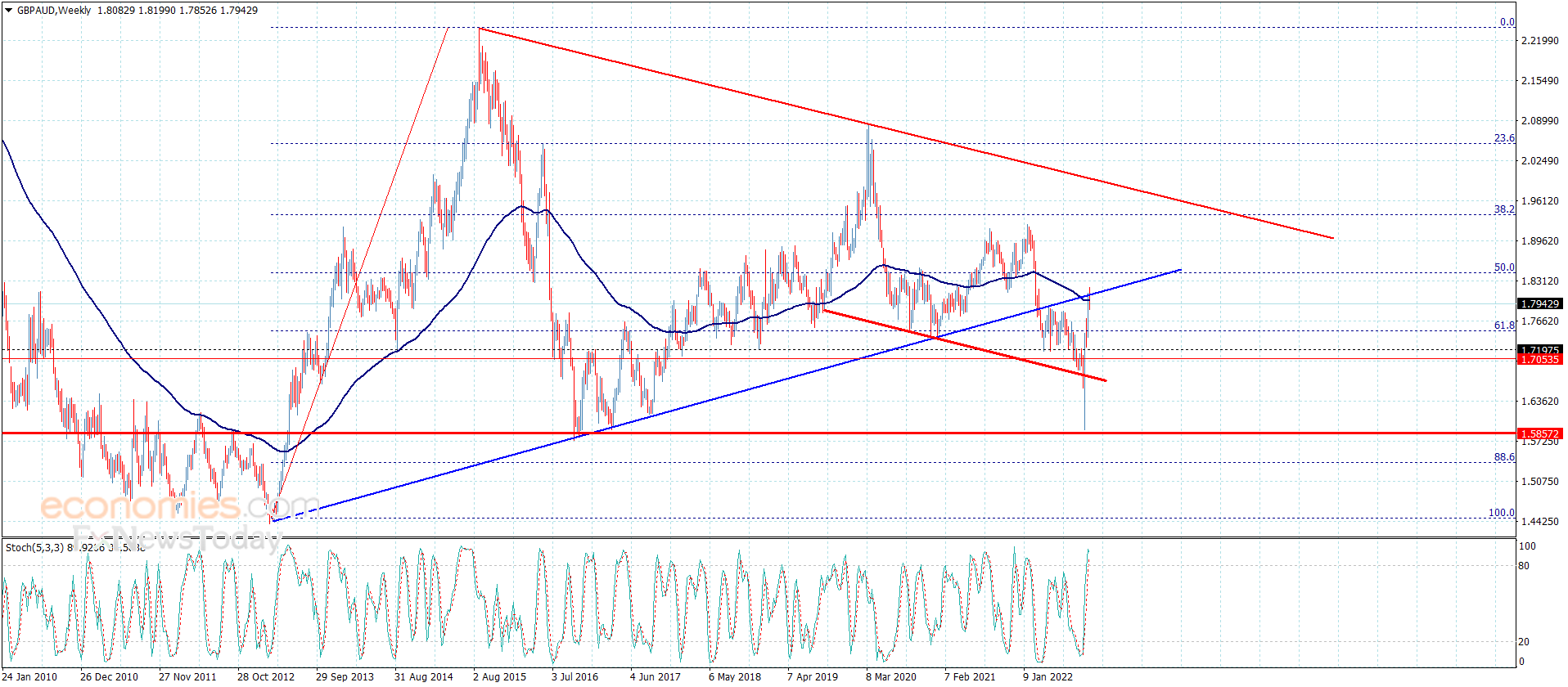Select the black 1.71975 level tag
1568x687 pixels.
(1539, 349)
